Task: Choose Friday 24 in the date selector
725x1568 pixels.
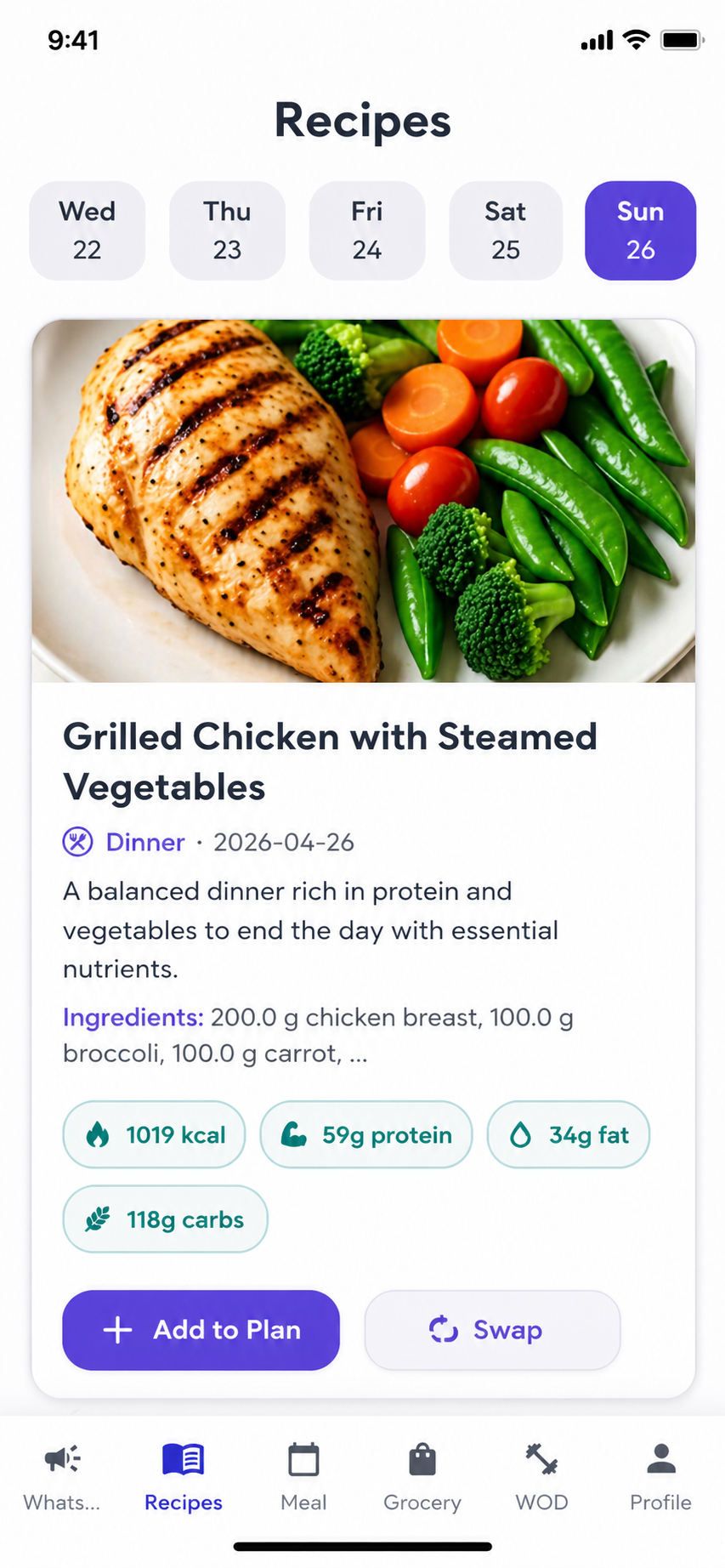Action: [x=366, y=230]
